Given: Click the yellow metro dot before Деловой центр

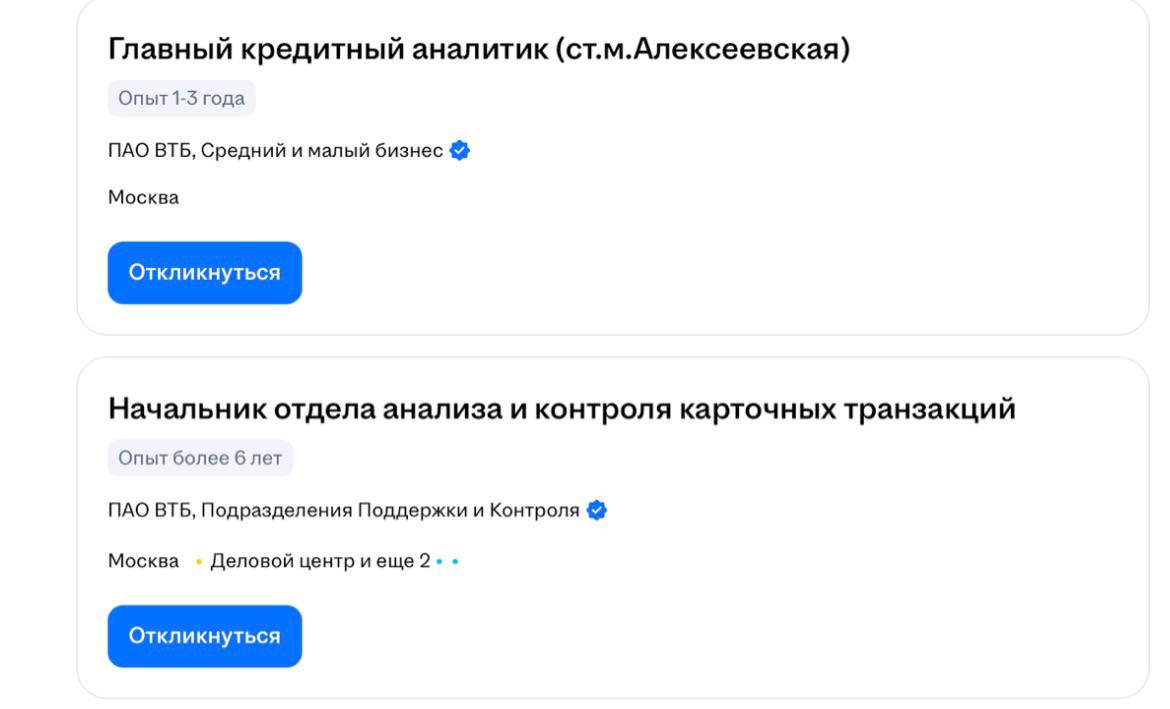Looking at the screenshot, I should [x=198, y=562].
